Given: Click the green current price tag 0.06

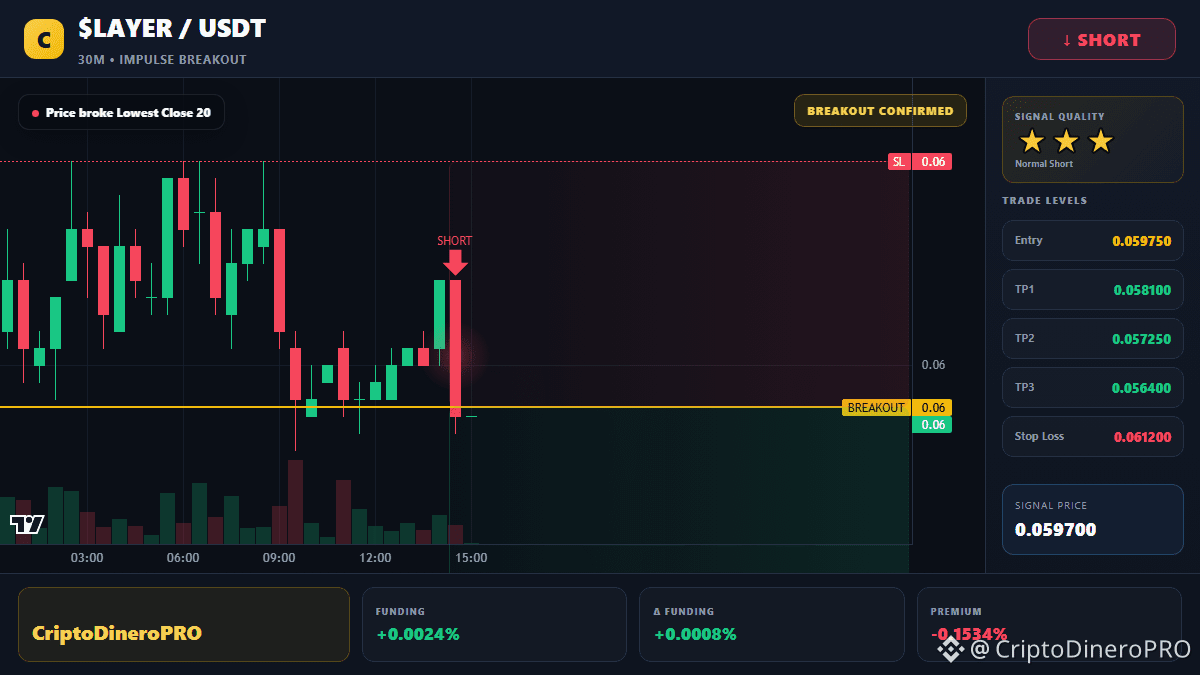Looking at the screenshot, I should 932,425.
